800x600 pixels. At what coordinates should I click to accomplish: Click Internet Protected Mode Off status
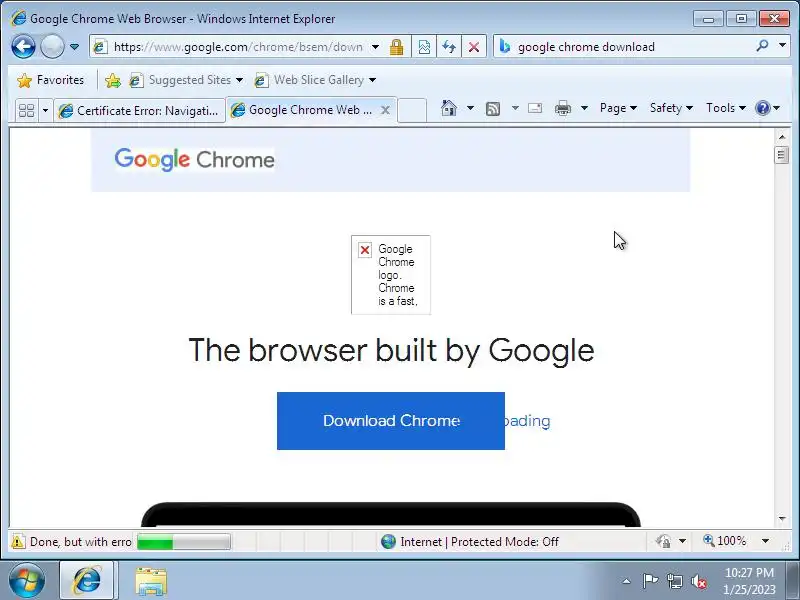click(x=470, y=541)
